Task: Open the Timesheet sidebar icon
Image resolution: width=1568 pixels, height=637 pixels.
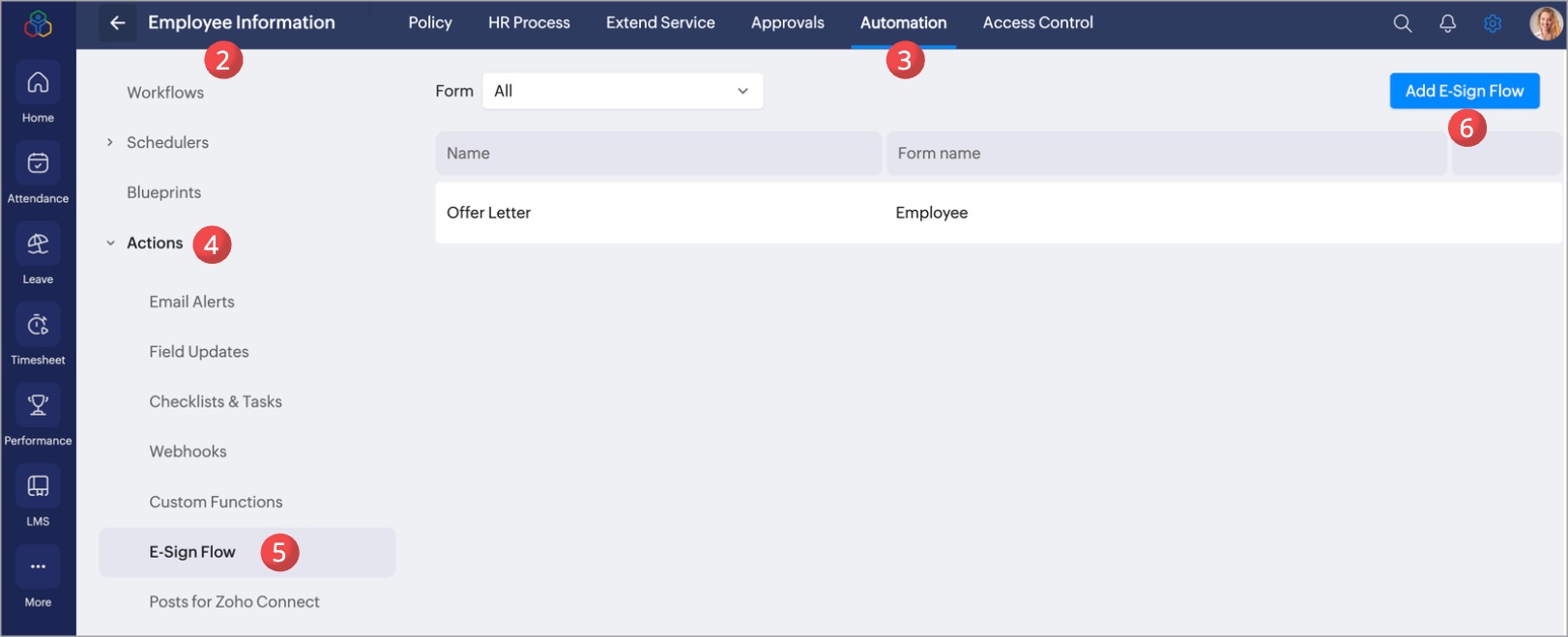Action: [38, 325]
